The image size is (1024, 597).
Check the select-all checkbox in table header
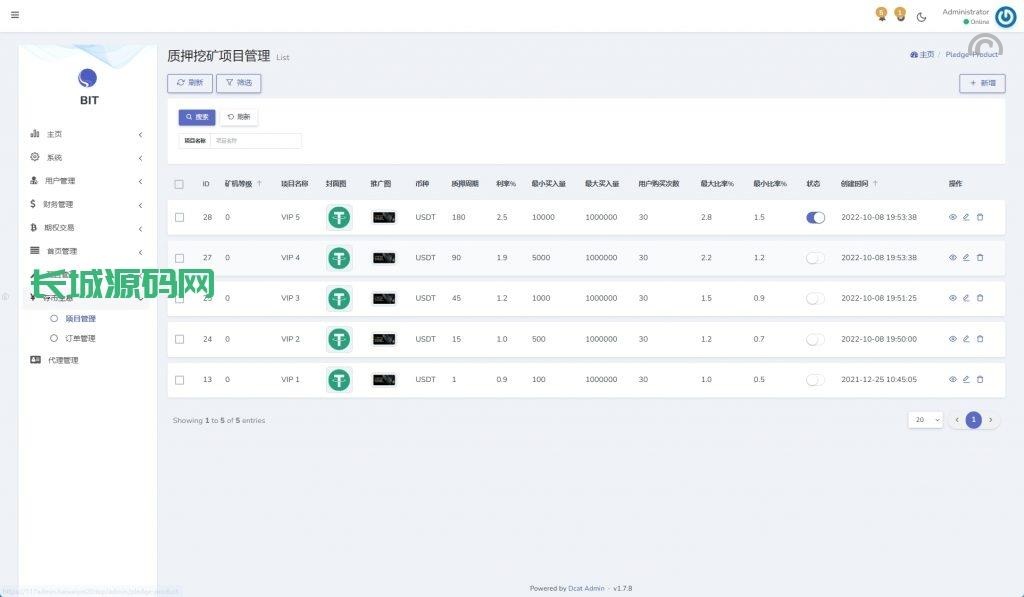tap(179, 184)
